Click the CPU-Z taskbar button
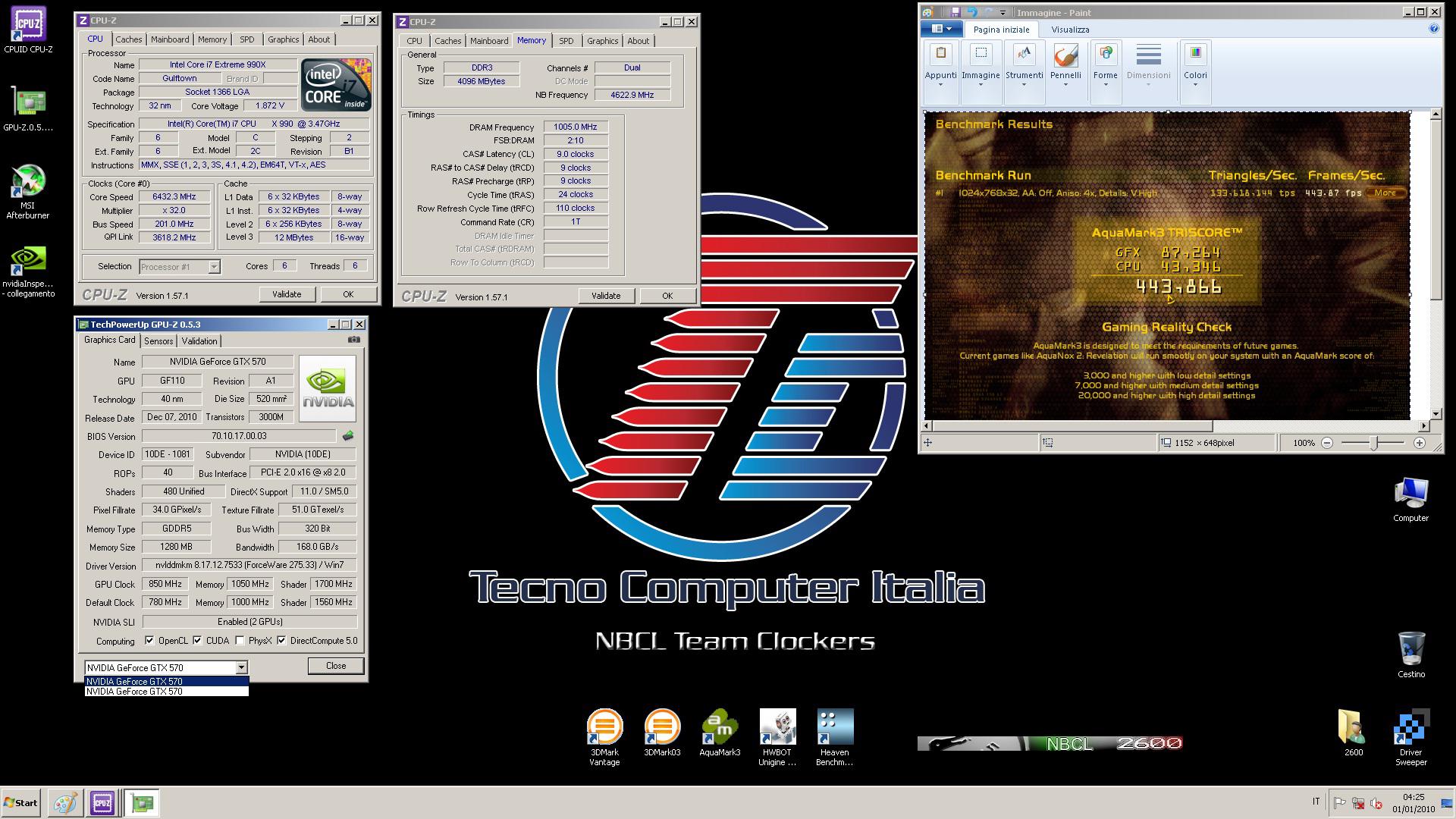This screenshot has height=819, width=1456. [x=102, y=802]
